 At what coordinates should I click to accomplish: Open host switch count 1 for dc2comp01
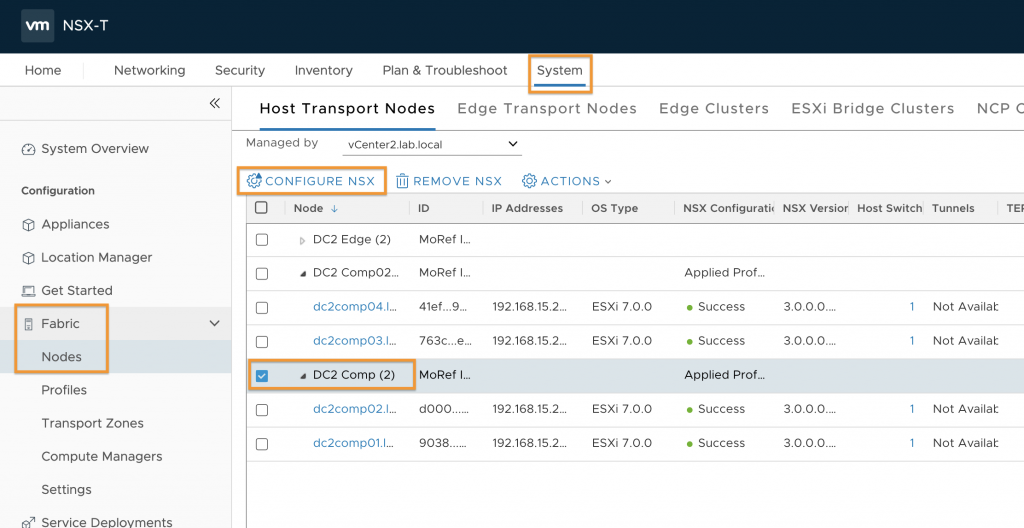[x=912, y=443]
